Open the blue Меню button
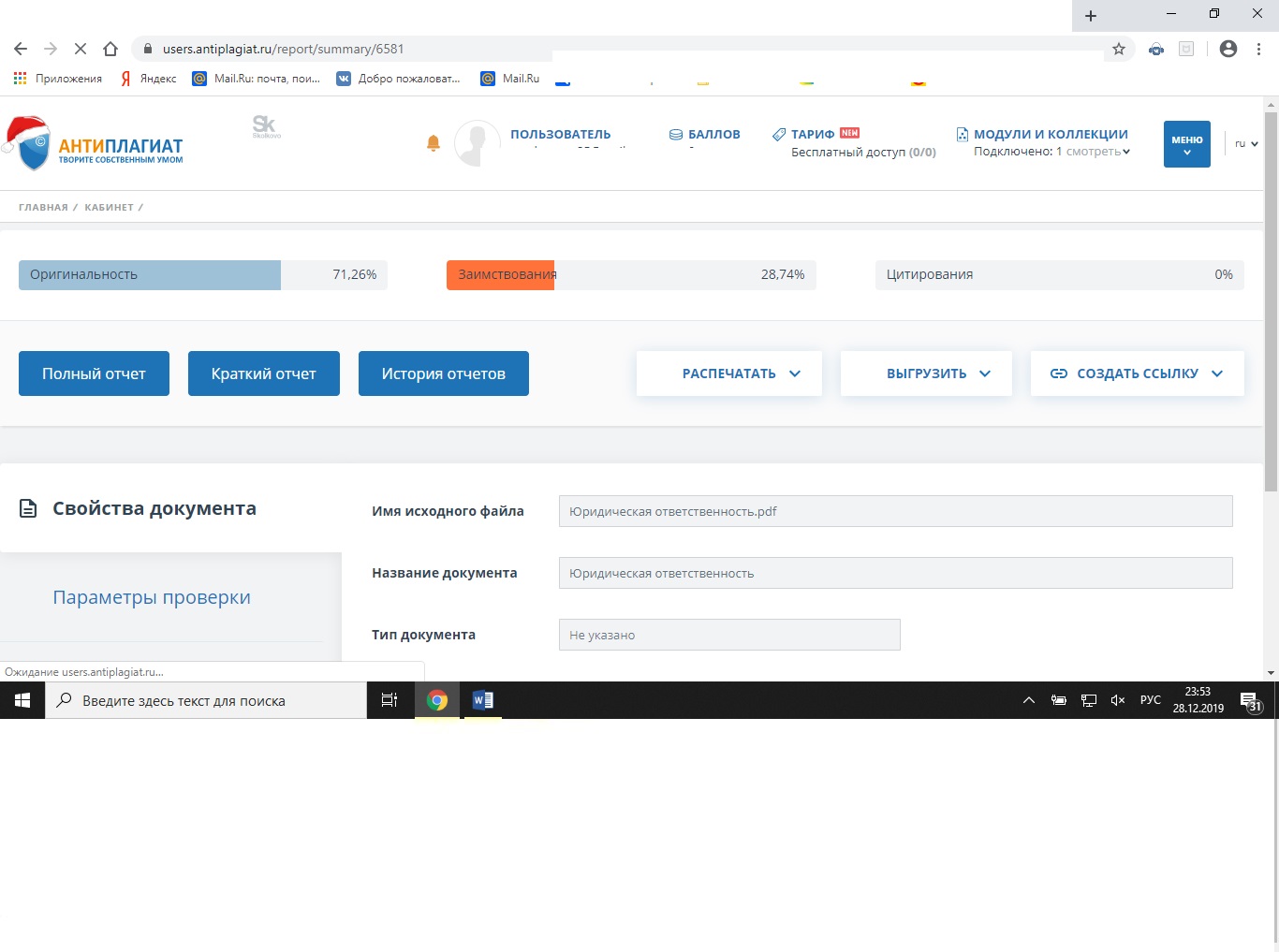1279x952 pixels. (x=1186, y=144)
